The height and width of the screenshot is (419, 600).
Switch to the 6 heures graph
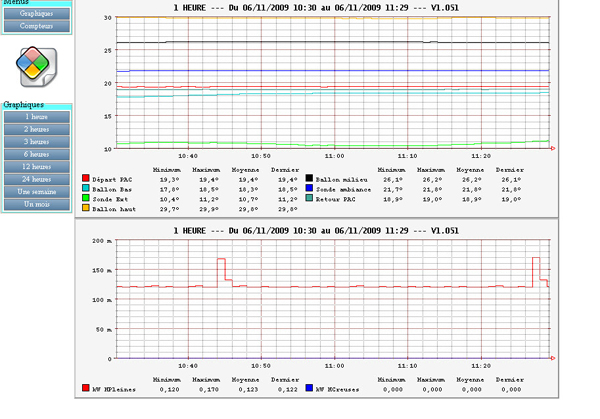tap(36, 154)
